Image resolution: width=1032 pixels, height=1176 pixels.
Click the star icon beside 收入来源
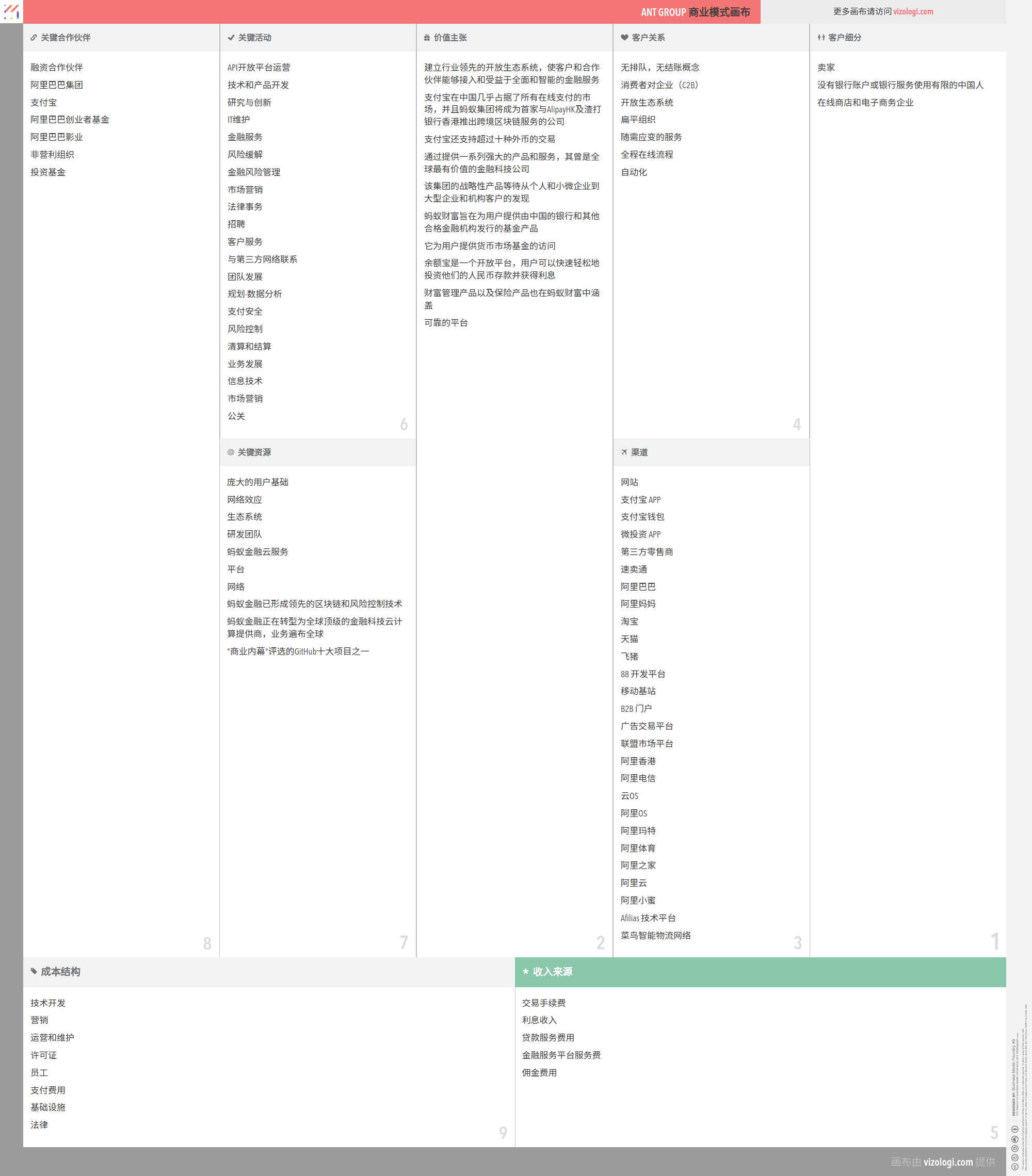tap(525, 971)
